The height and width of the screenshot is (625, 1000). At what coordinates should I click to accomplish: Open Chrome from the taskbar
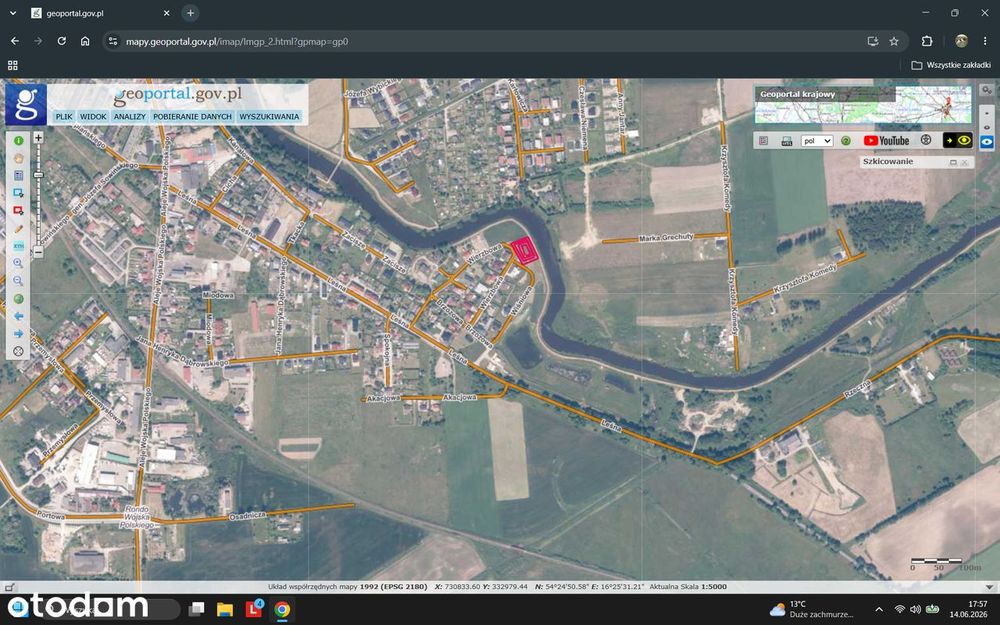282,609
